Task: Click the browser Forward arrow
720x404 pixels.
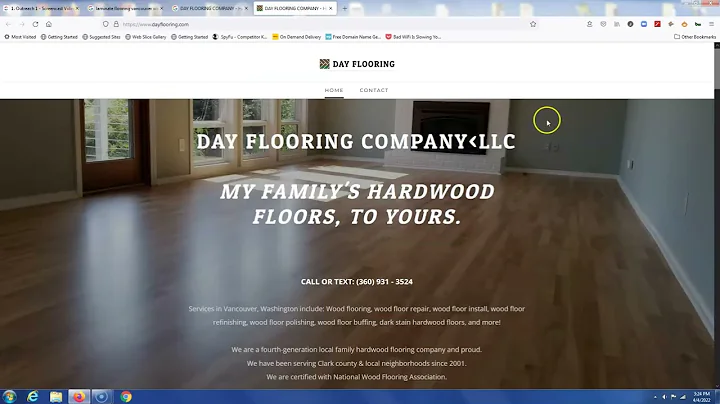Action: [22, 24]
